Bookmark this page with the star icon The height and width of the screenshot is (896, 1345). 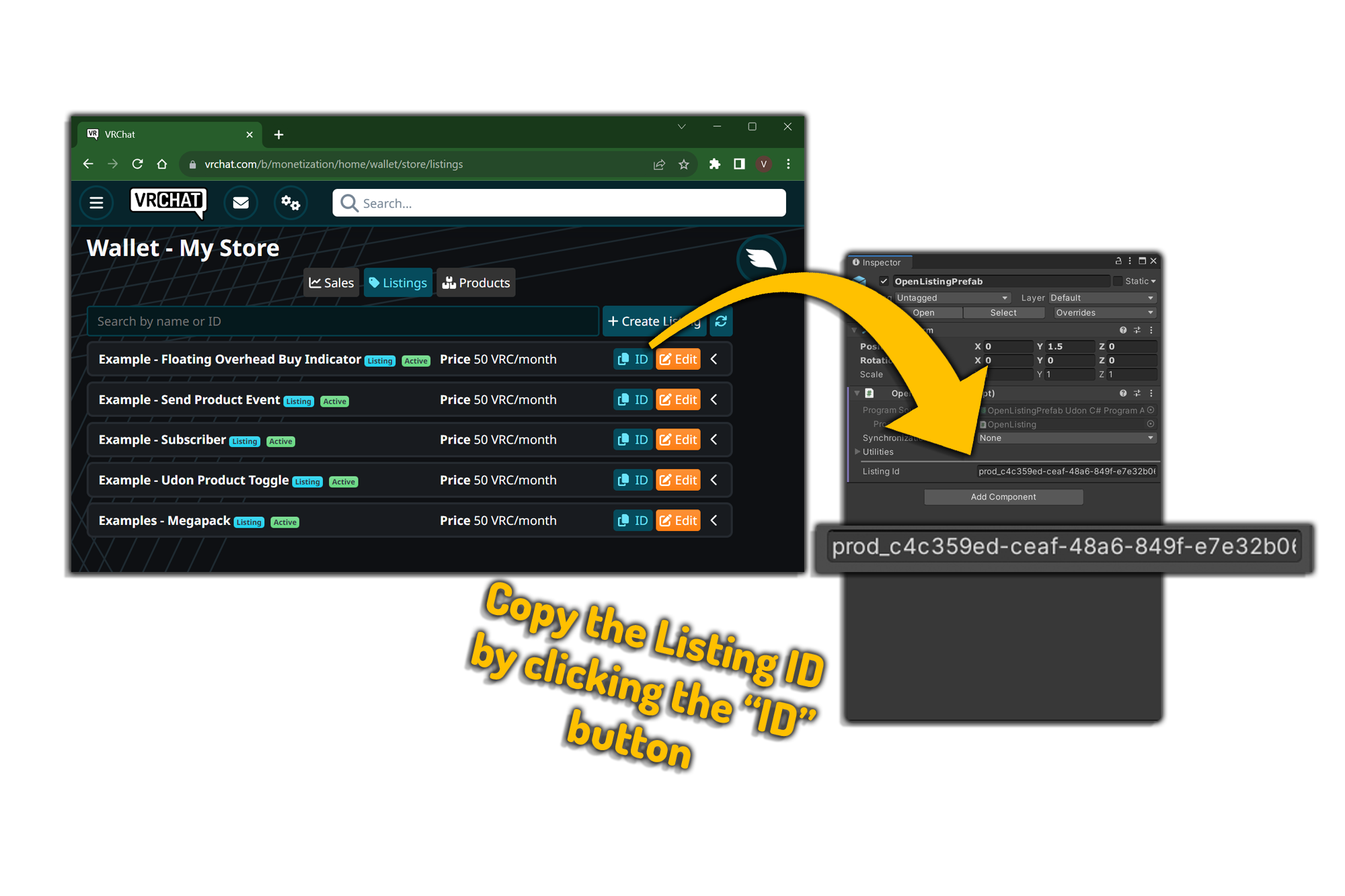(684, 165)
